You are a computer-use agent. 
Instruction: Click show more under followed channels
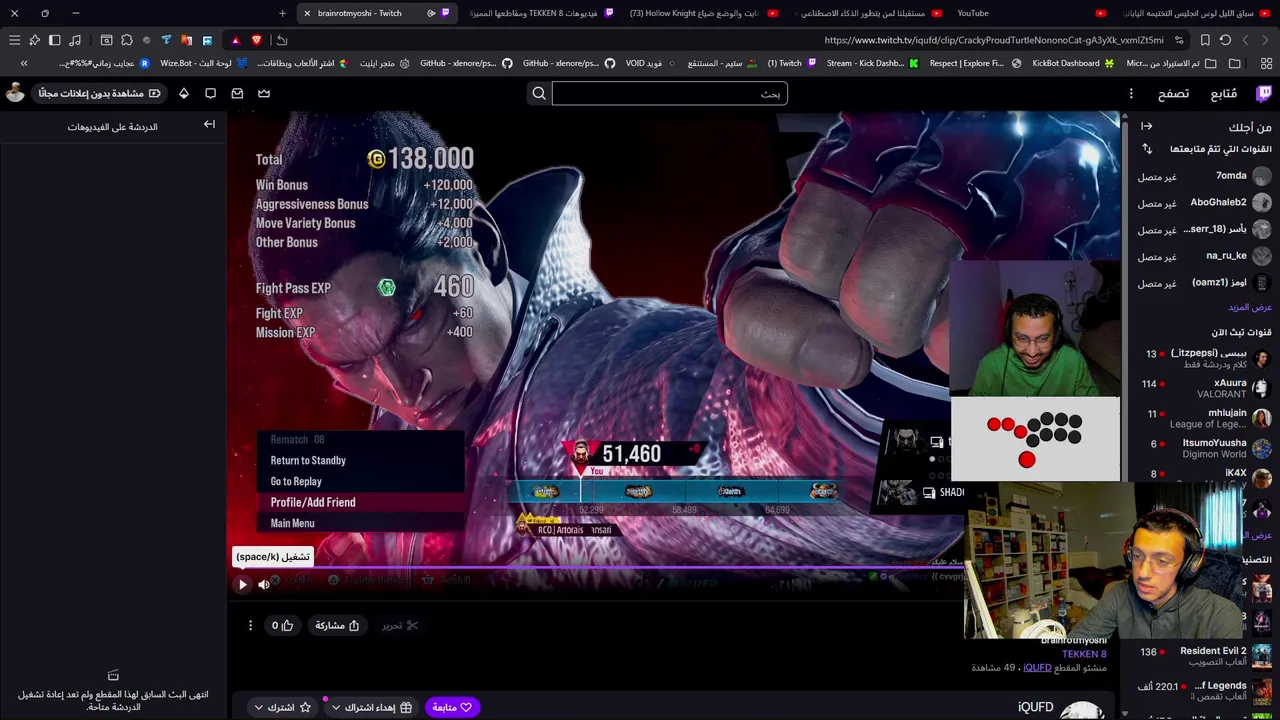[1249, 307]
